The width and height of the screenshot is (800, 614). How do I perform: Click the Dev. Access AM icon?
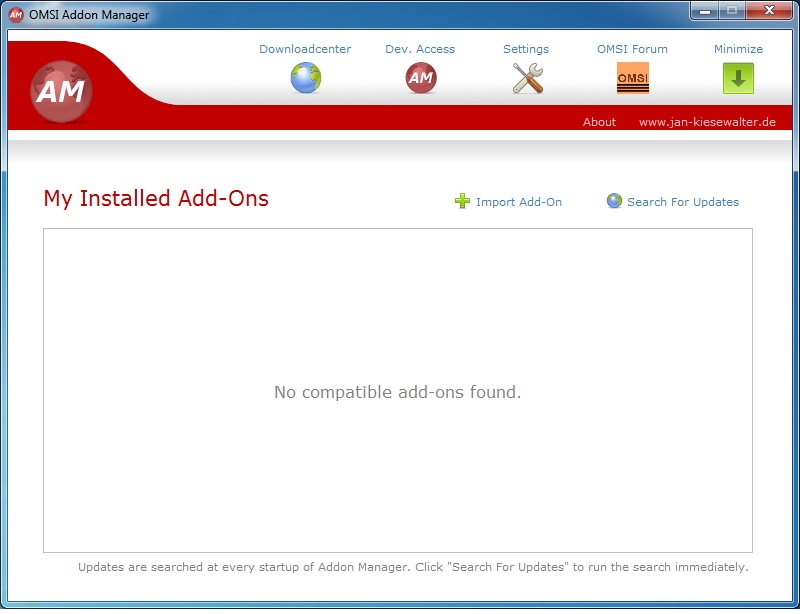pyautogui.click(x=420, y=78)
